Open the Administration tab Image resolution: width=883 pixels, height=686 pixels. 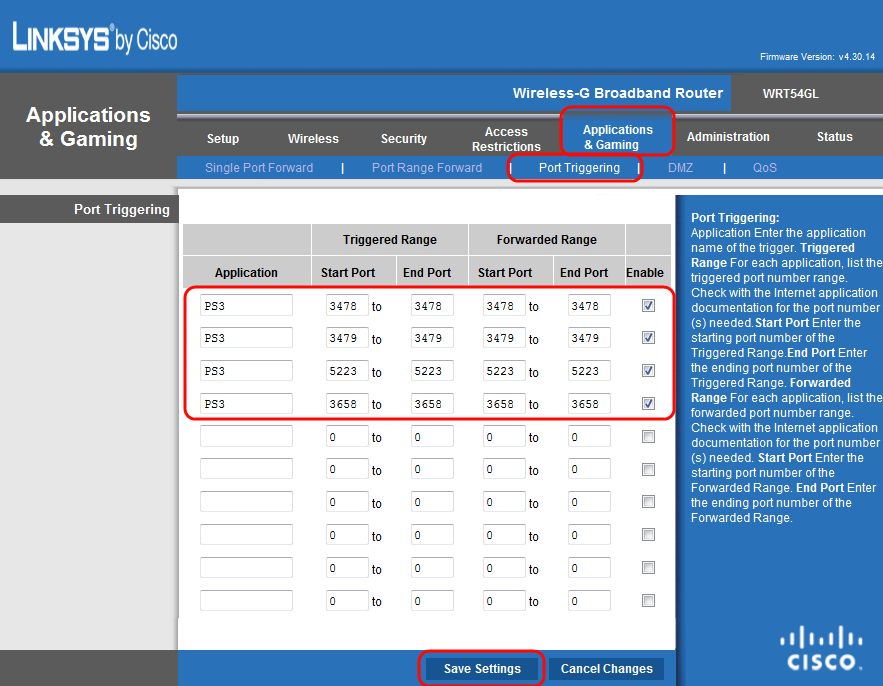pos(728,137)
